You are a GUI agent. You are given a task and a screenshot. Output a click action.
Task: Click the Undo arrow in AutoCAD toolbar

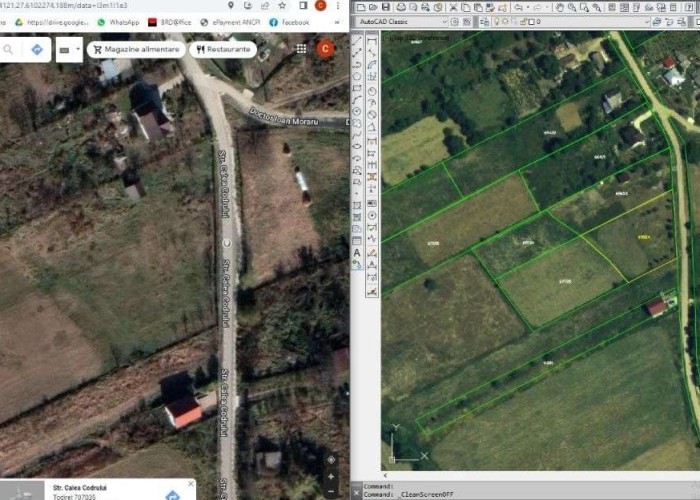[518, 8]
